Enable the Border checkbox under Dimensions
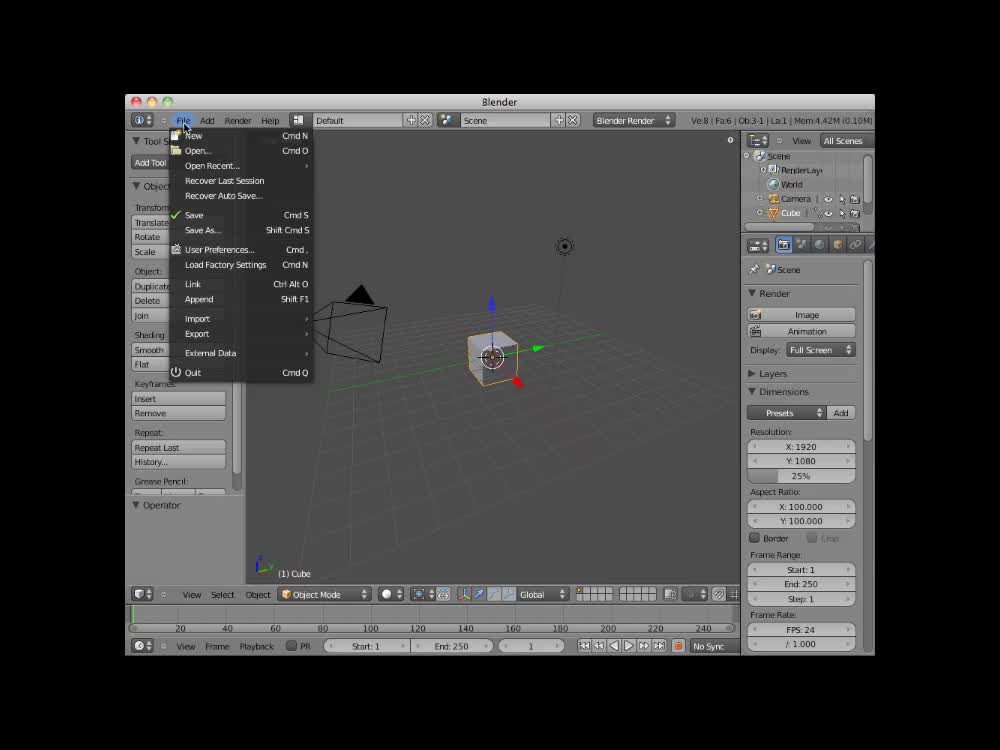Screen dimensions: 1000x750 tap(753, 538)
